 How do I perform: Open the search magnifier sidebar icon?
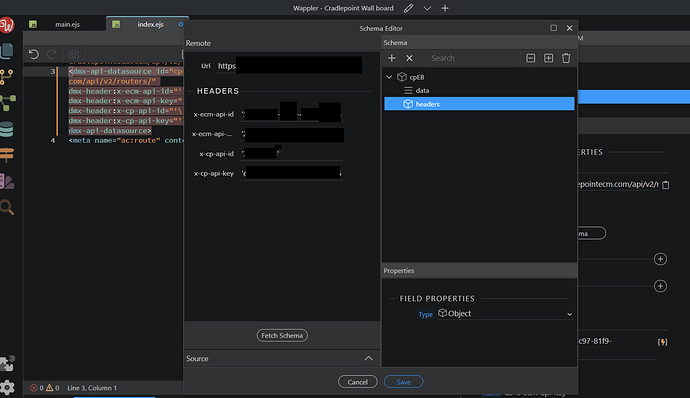coord(7,207)
